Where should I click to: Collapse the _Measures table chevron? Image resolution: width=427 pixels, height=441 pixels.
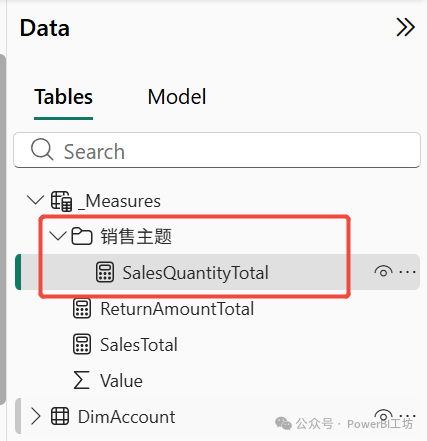point(35,200)
